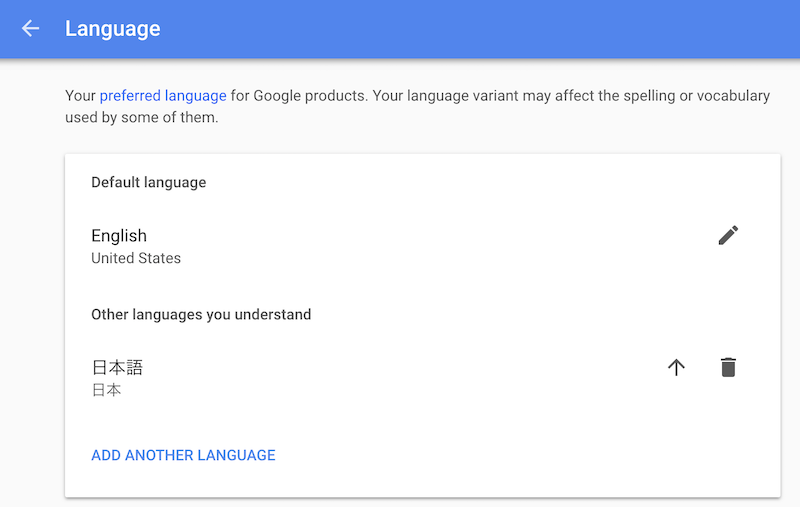Move Japanese up in the list
This screenshot has width=800, height=507.
(x=676, y=367)
